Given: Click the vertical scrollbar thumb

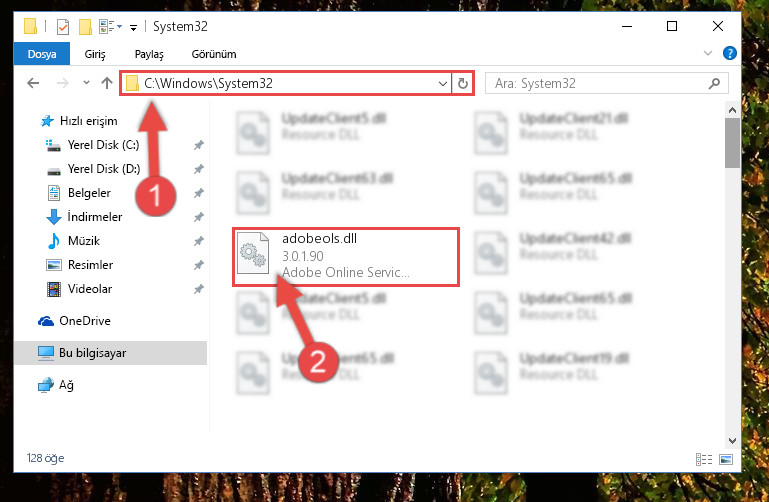Looking at the screenshot, I should (x=732, y=143).
